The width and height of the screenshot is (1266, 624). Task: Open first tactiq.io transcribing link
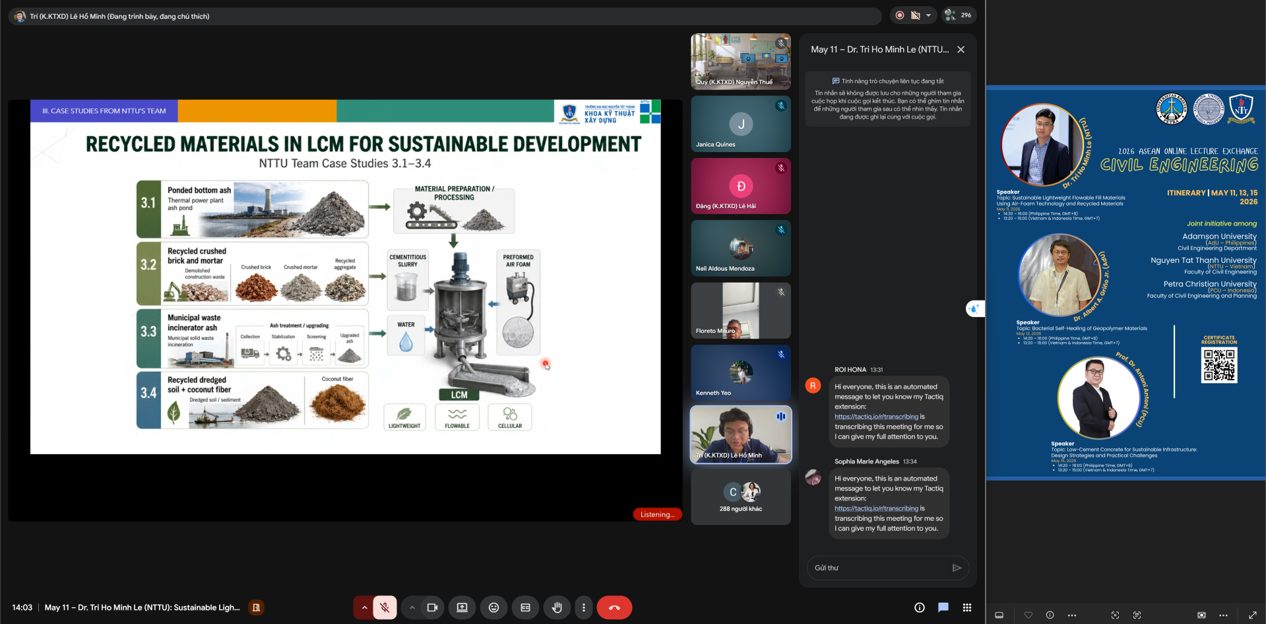[876, 416]
